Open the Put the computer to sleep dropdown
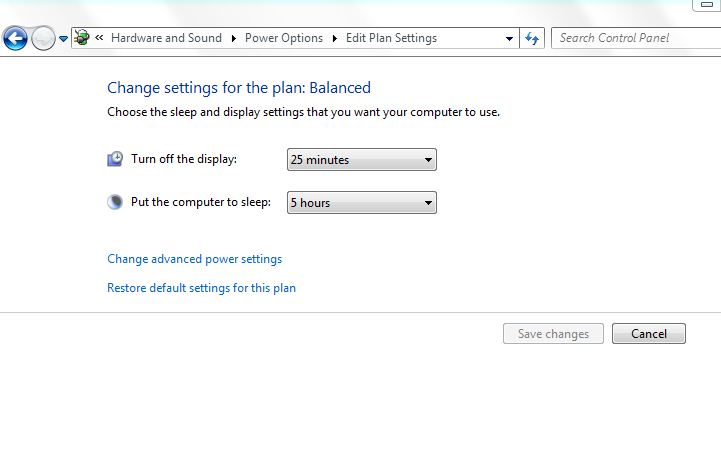Screen dimensions: 721x450 tap(362, 203)
